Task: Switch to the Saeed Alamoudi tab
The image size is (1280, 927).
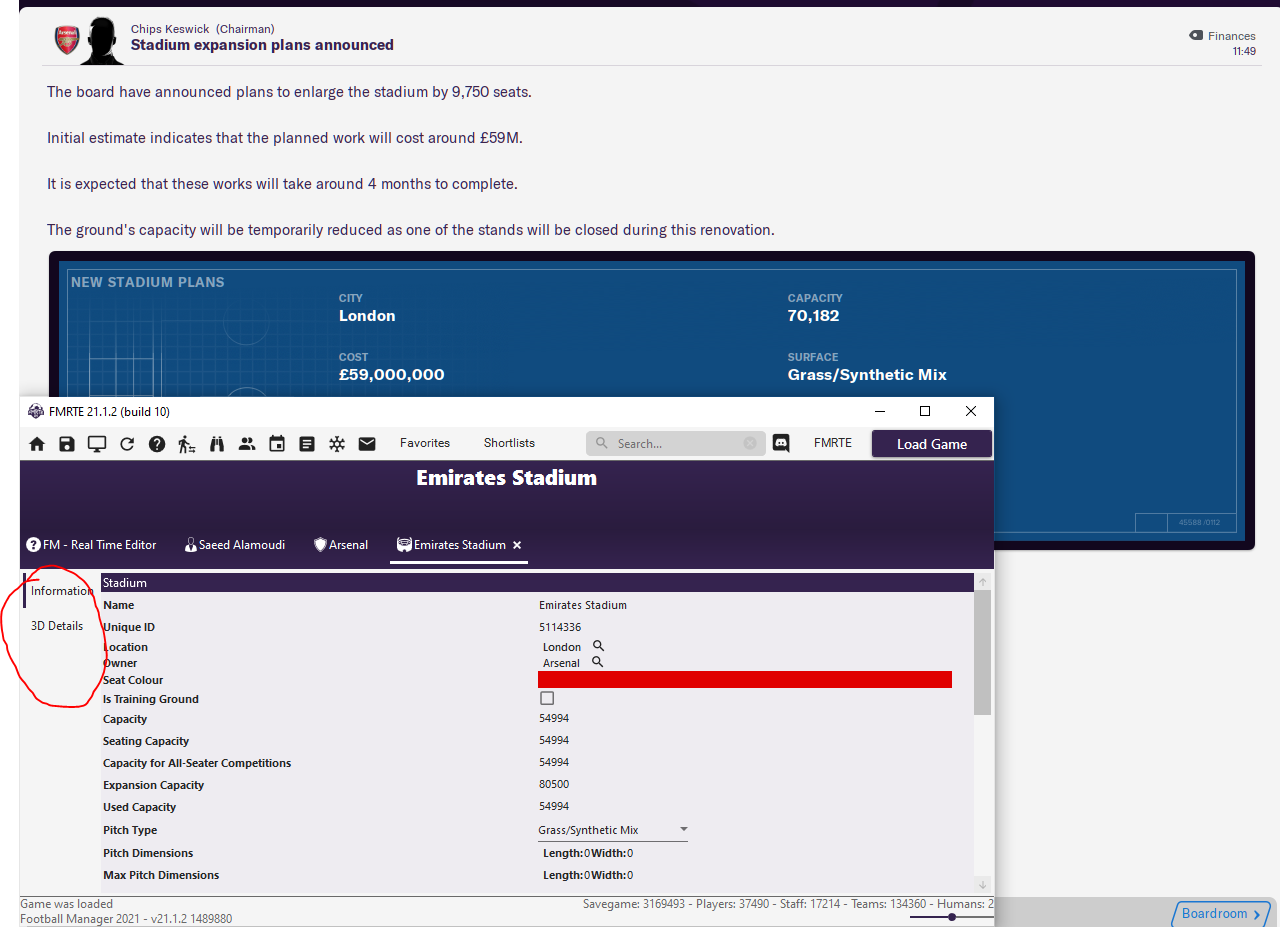Action: pyautogui.click(x=235, y=545)
